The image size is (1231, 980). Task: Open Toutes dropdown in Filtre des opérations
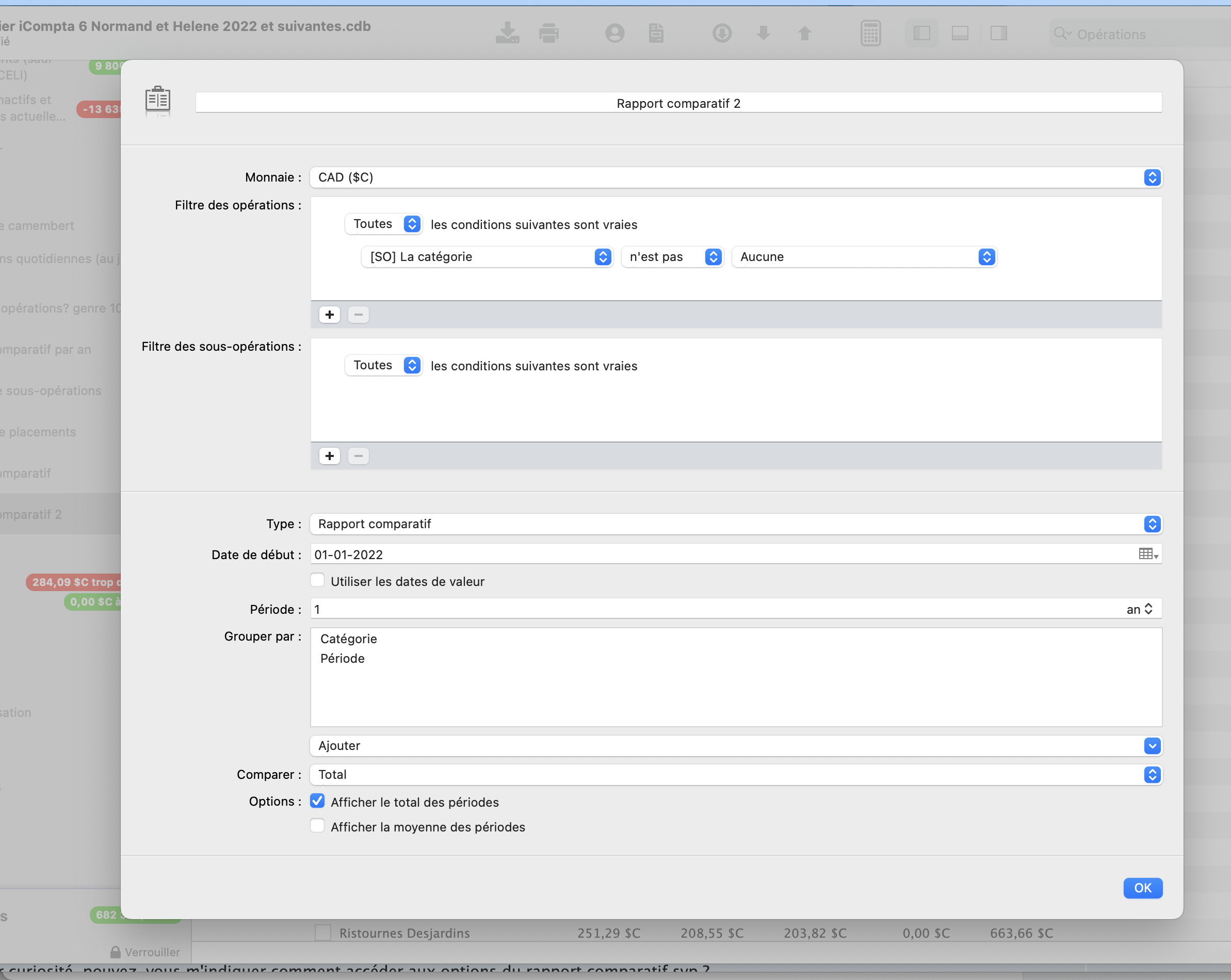(x=383, y=224)
